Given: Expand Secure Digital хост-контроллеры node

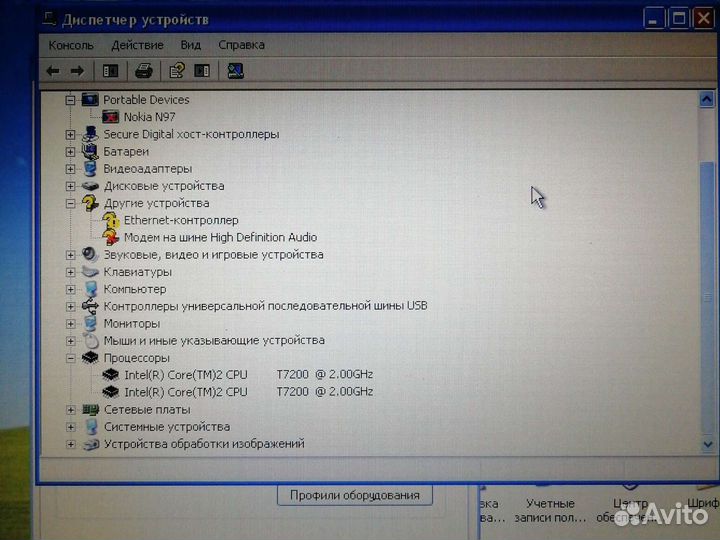Looking at the screenshot, I should [x=70, y=135].
